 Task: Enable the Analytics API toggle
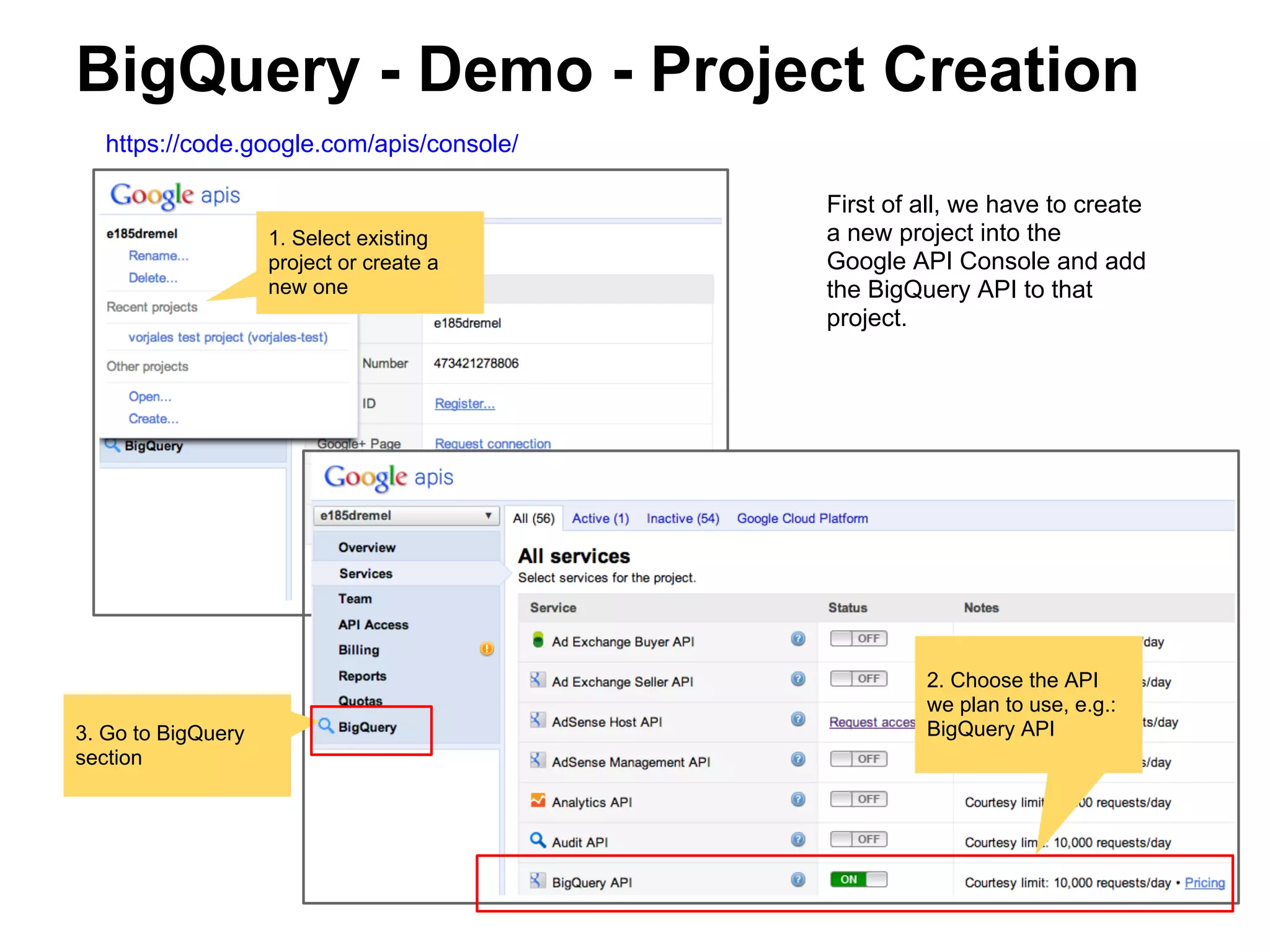point(859,799)
